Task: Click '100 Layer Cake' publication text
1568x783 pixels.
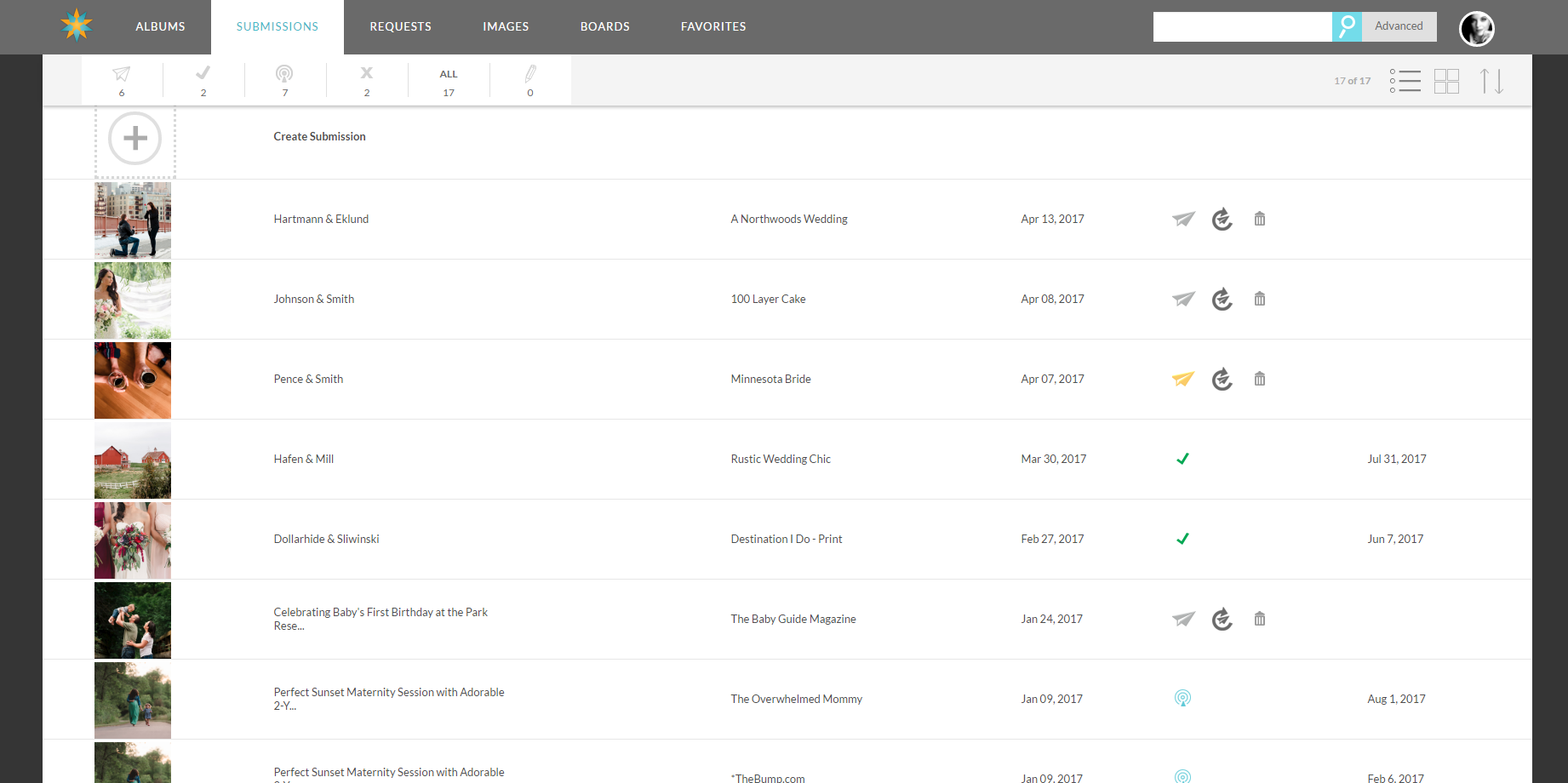Action: click(x=768, y=299)
